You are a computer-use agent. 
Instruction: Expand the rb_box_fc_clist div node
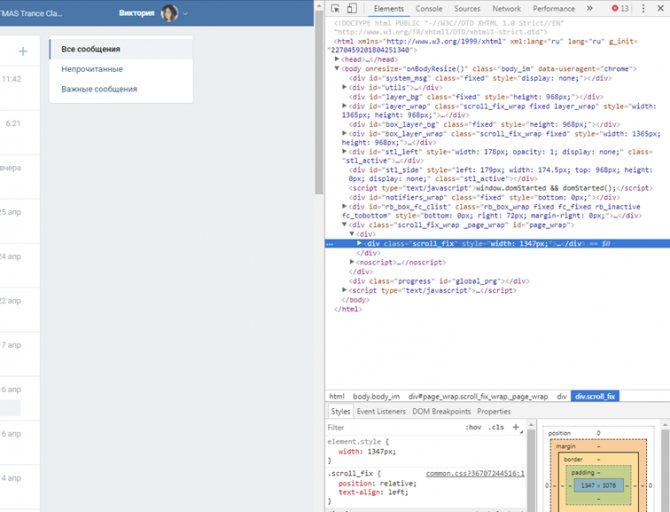[344, 206]
